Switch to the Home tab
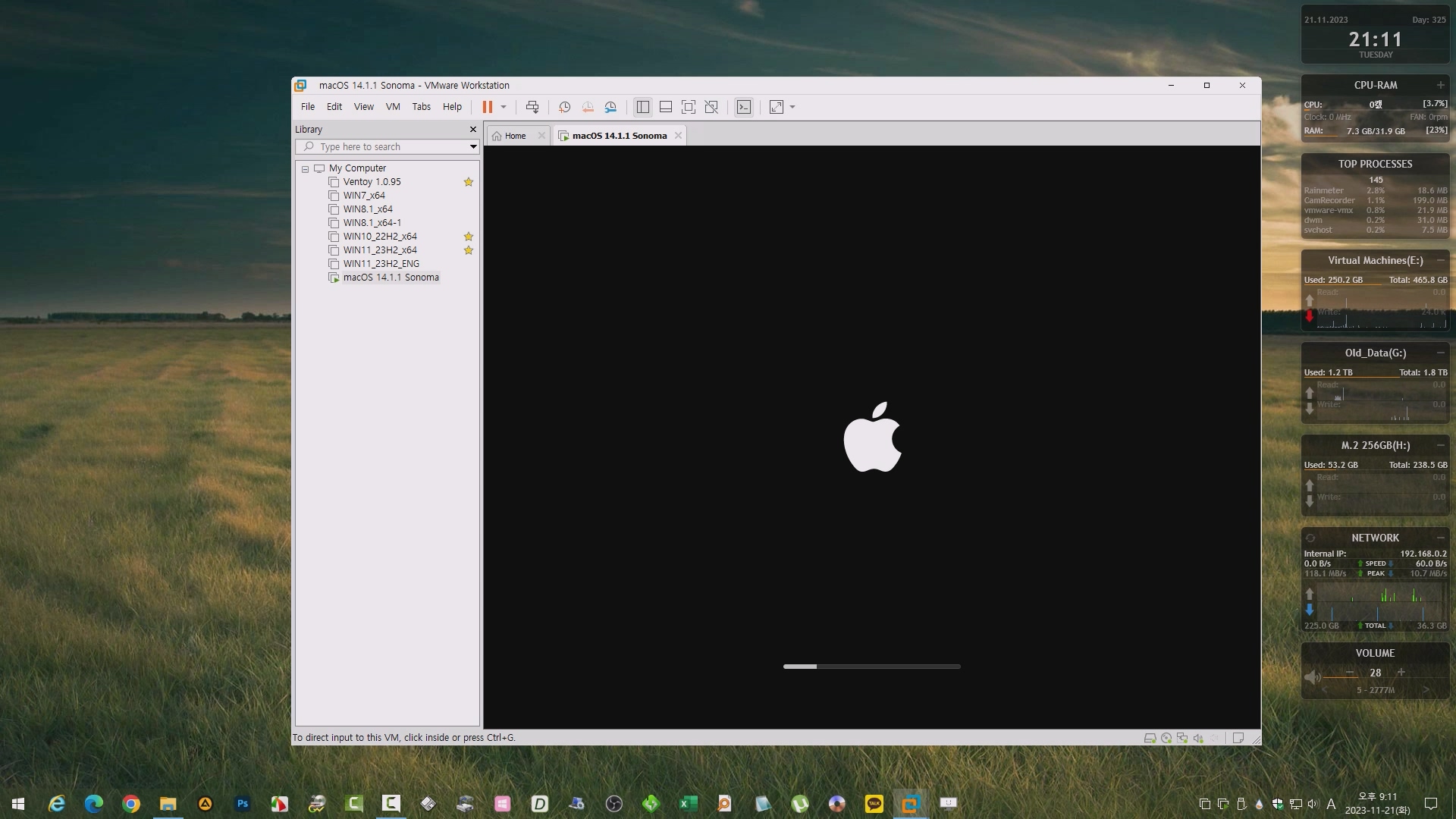1456x819 pixels. point(515,136)
